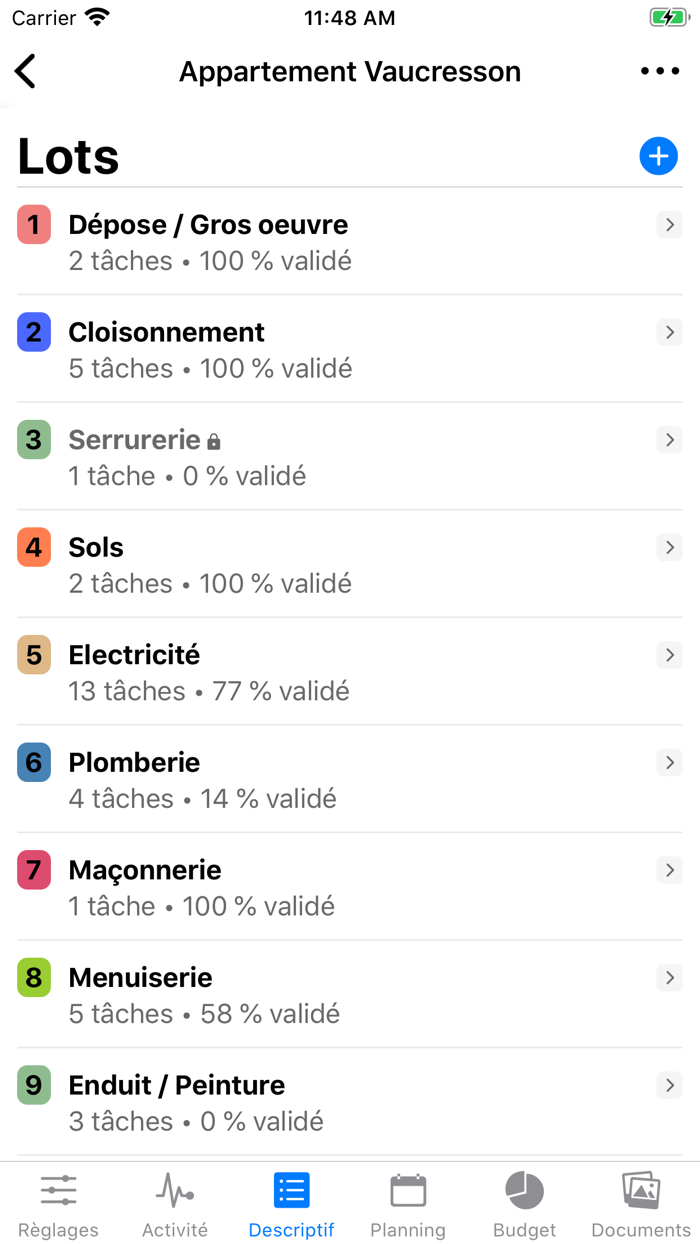Image resolution: width=700 pixels, height=1244 pixels.
Task: Expand the Cloisonnement lot chevron
Action: (669, 332)
